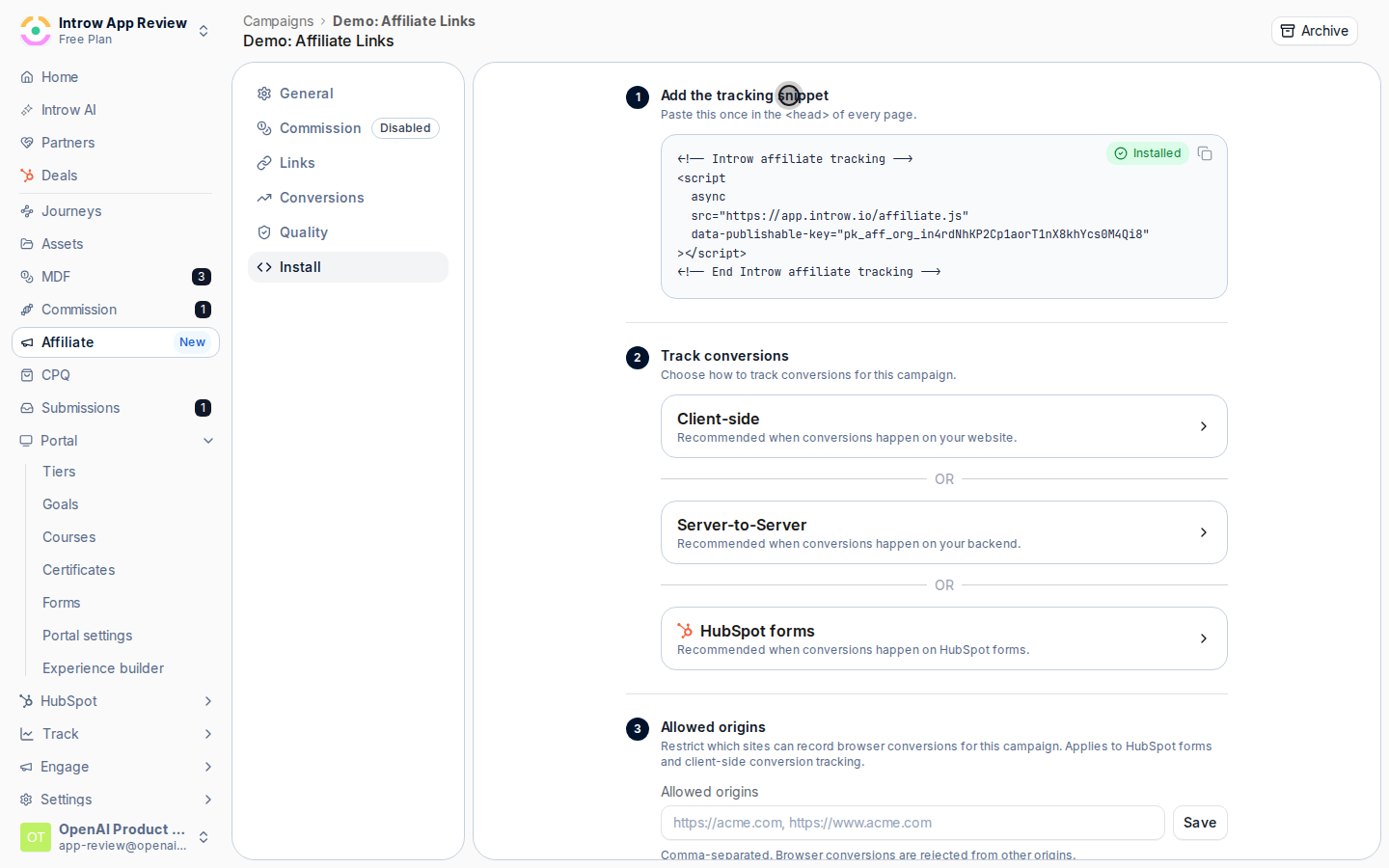Open the Quality campaign tab
Viewport: 1389px width, 868px height.
point(348,232)
